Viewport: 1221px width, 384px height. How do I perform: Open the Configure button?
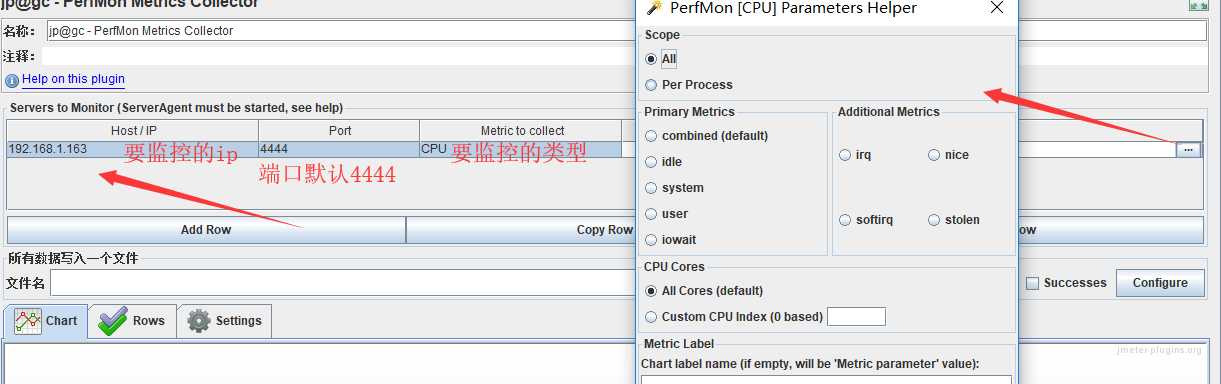1160,283
